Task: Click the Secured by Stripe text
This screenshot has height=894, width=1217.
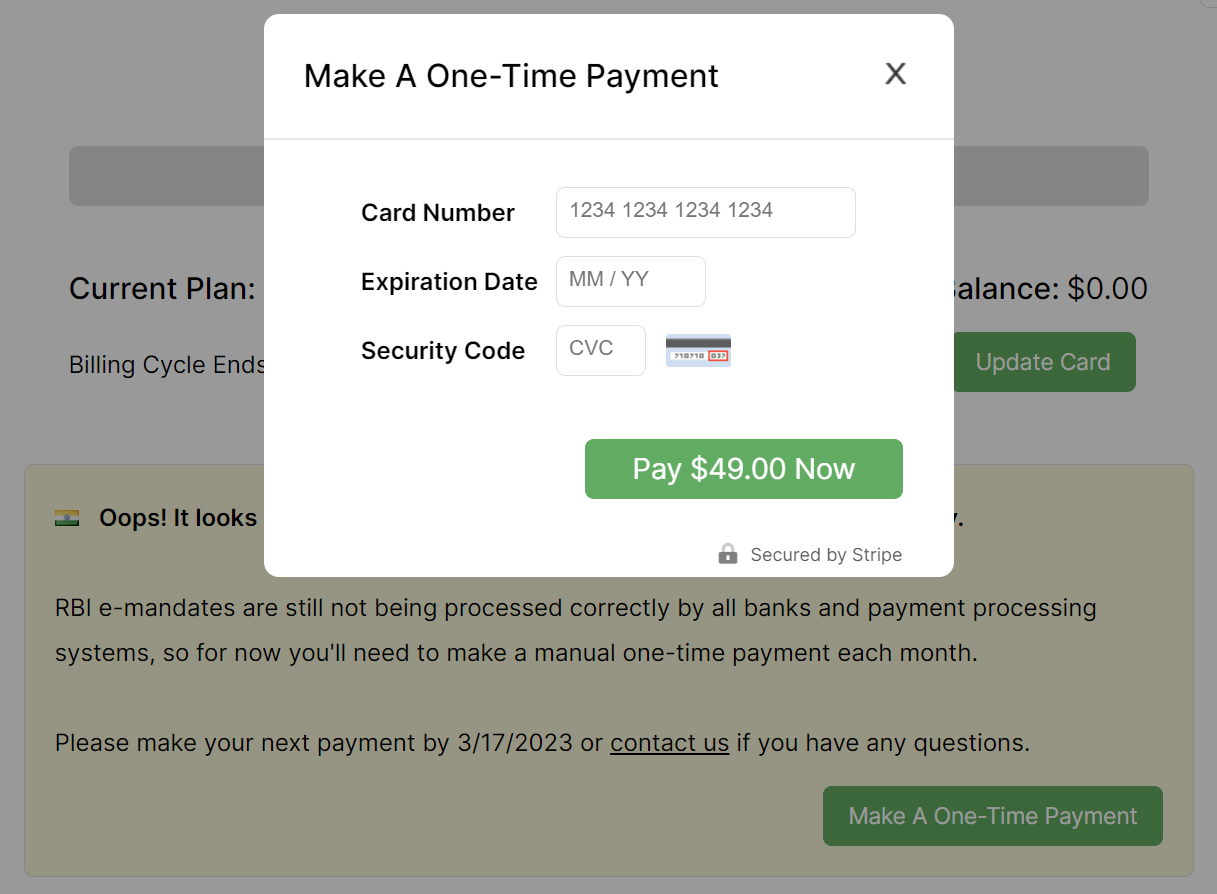Action: point(826,555)
